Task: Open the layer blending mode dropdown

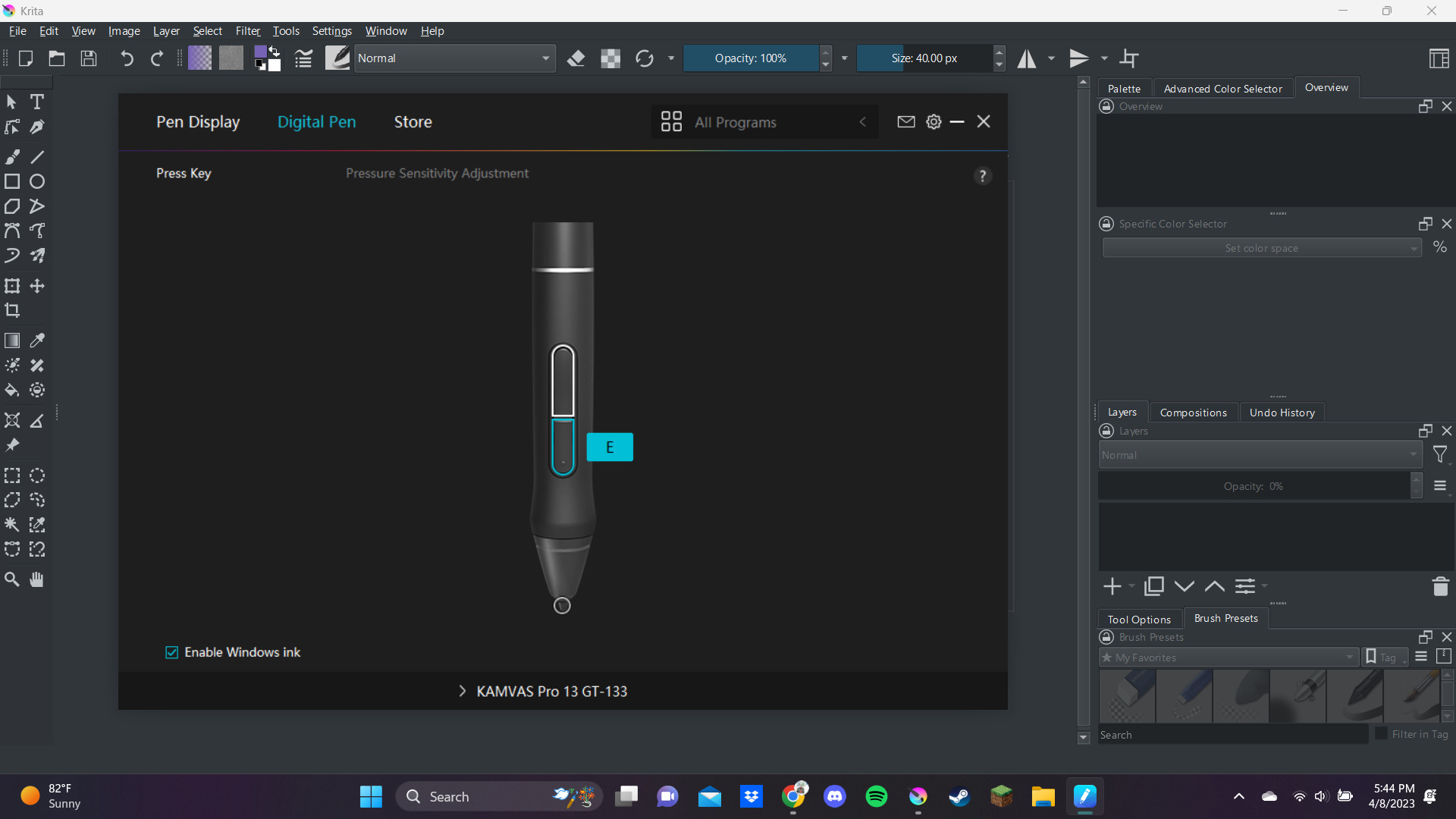Action: point(1258,455)
